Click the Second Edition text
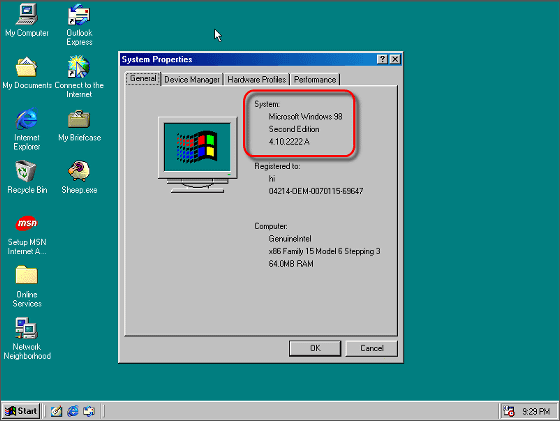The height and width of the screenshot is (421, 560). 294,129
